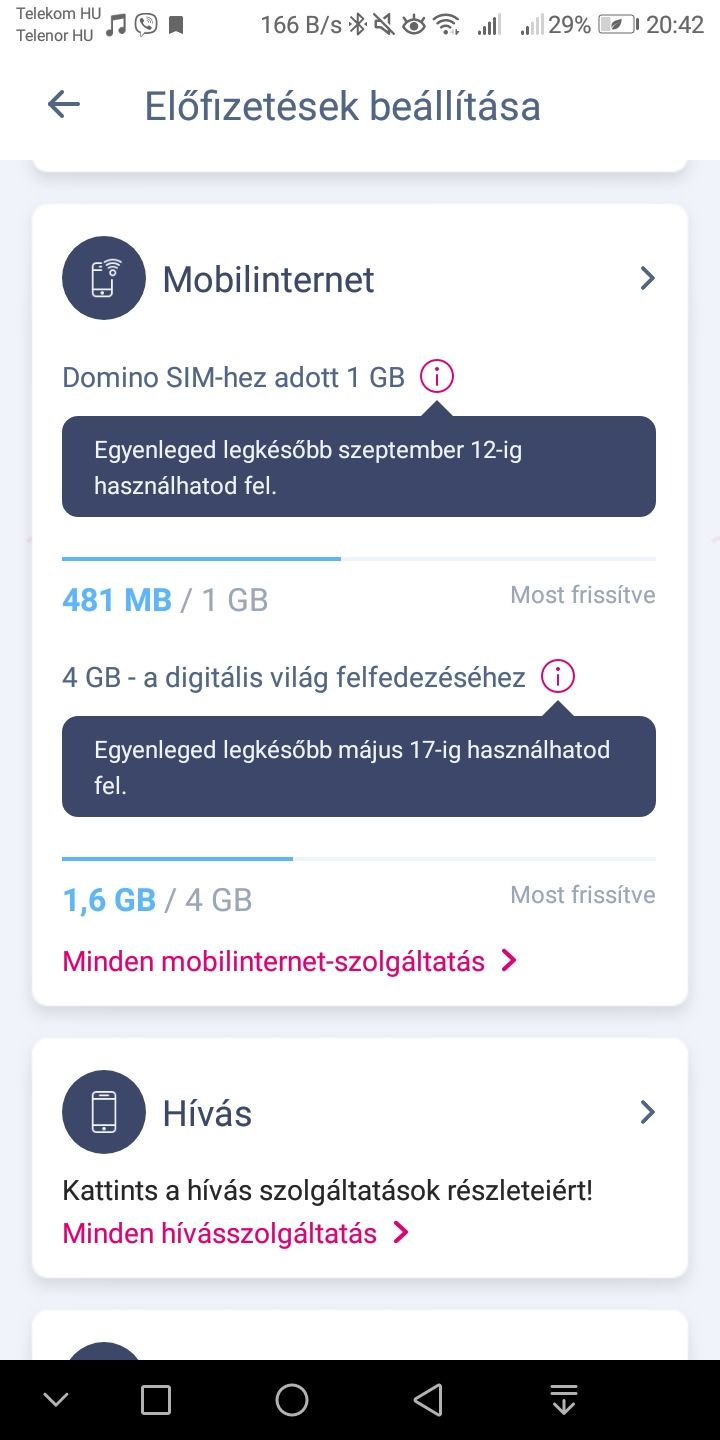This screenshot has height=1440, width=720.
Task: Tap the 481 MB of 1 GB usage bar
Action: pyautogui.click(x=359, y=559)
